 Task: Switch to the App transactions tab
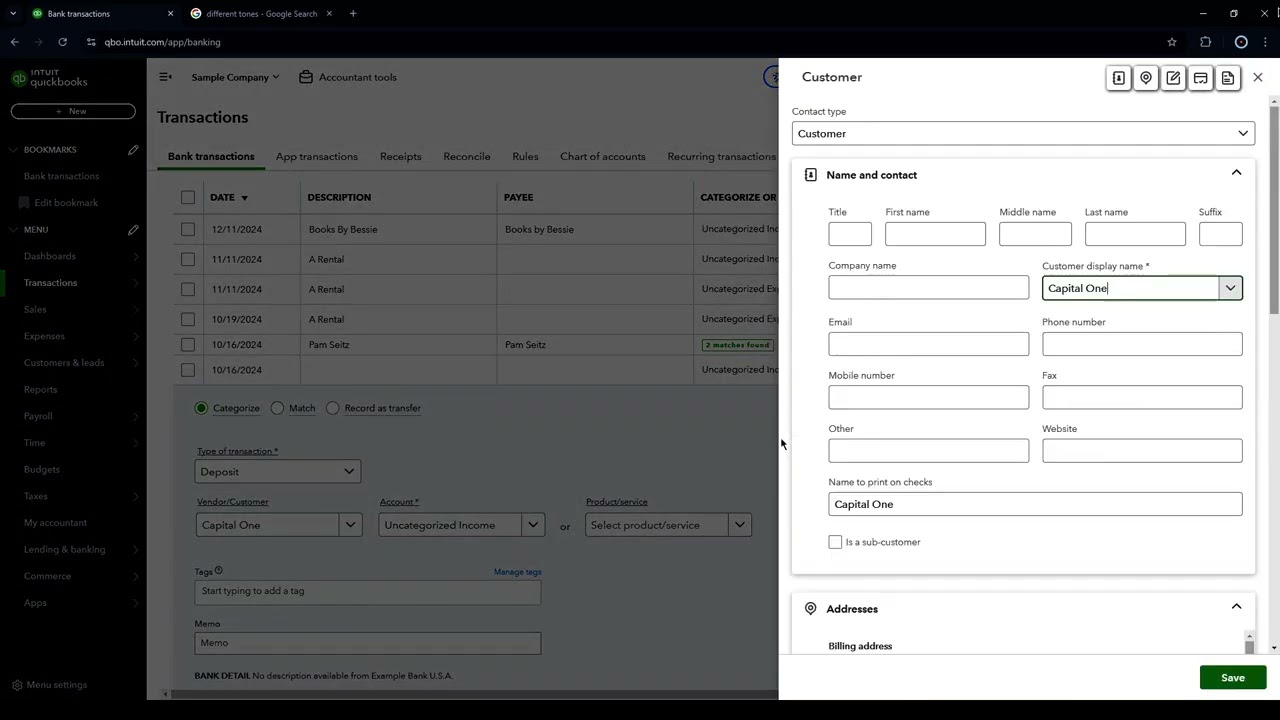(x=317, y=157)
